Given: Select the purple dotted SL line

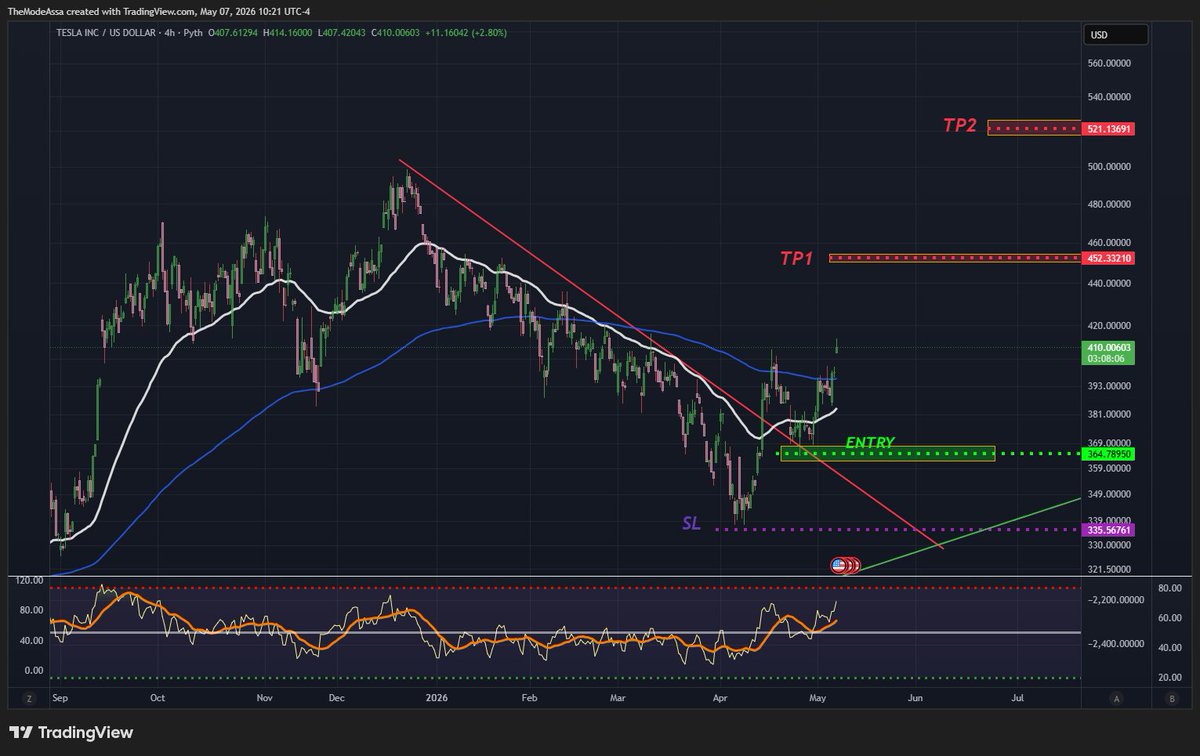Looking at the screenshot, I should coord(898,529).
